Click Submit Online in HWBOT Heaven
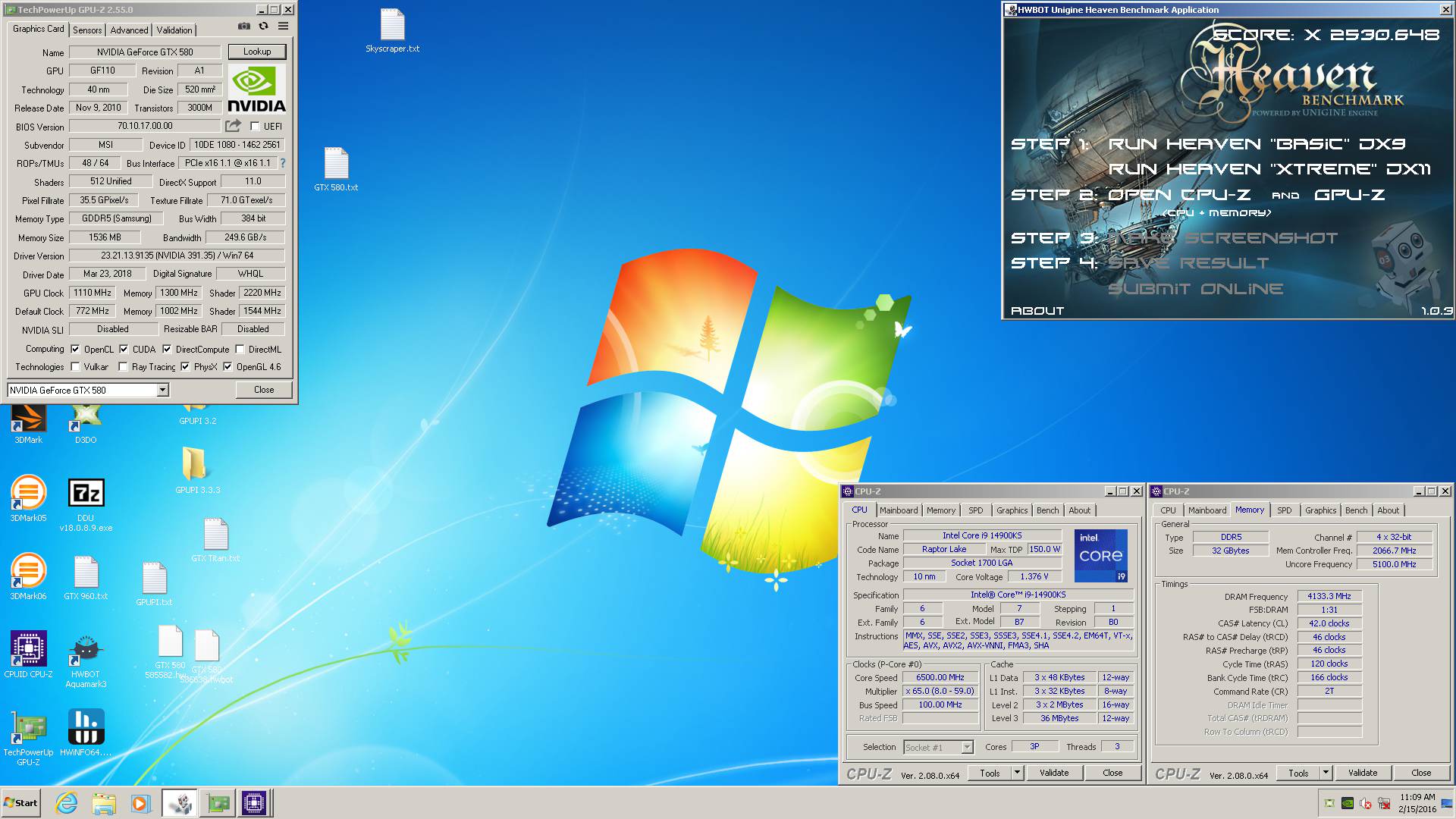 (1195, 289)
